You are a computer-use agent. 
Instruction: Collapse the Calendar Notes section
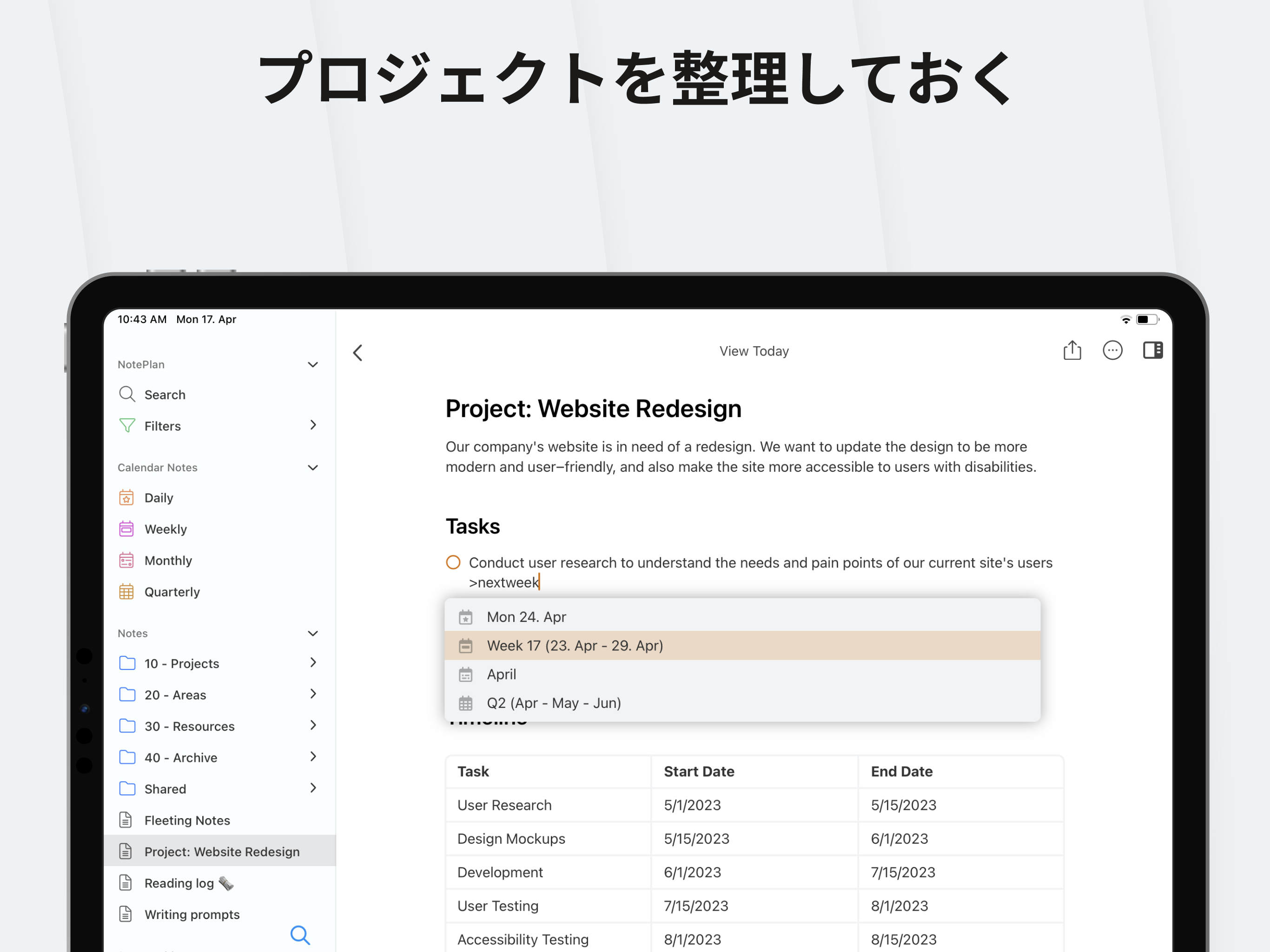click(x=313, y=467)
